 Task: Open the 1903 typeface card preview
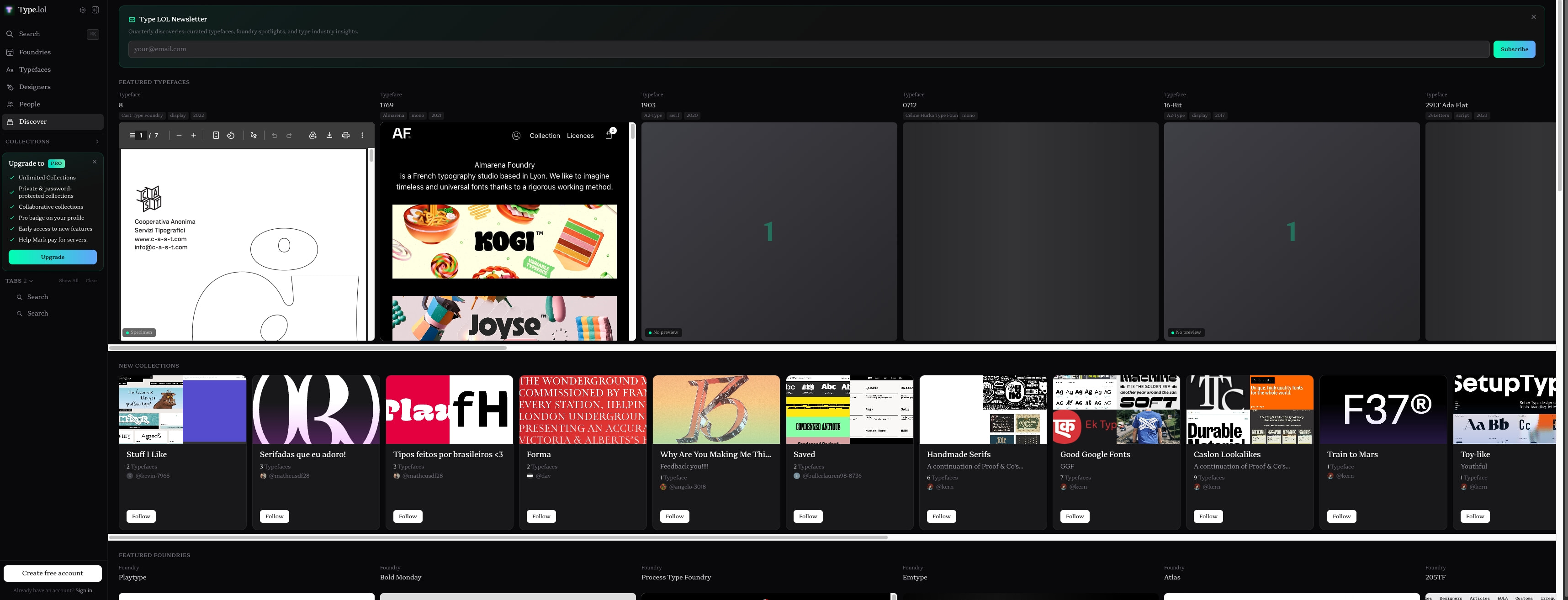(x=769, y=231)
